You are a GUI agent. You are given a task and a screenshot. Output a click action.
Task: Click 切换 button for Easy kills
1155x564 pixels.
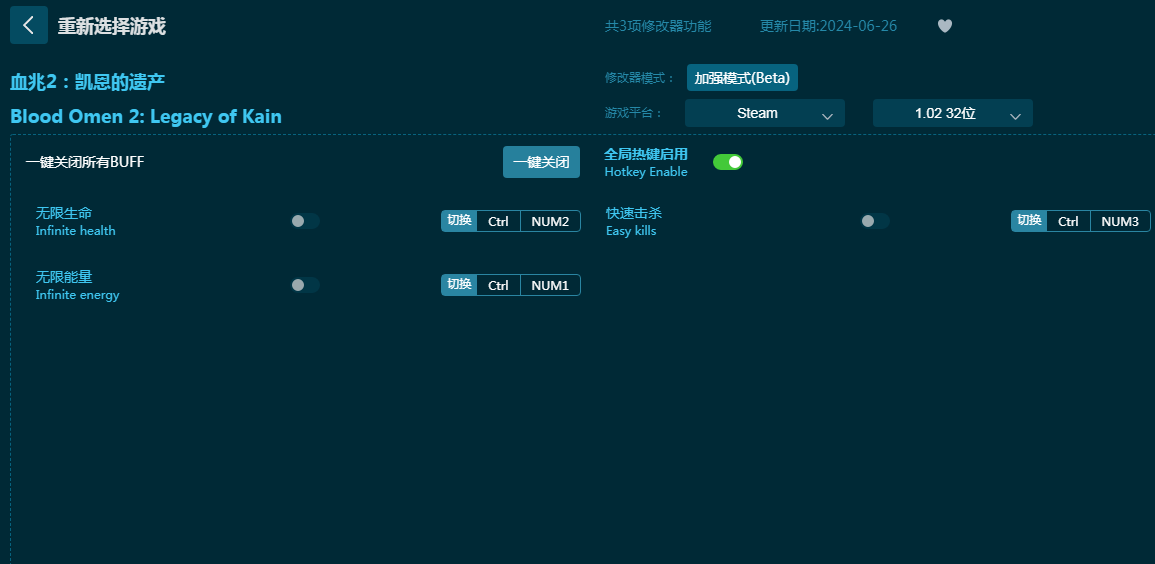coord(1029,221)
